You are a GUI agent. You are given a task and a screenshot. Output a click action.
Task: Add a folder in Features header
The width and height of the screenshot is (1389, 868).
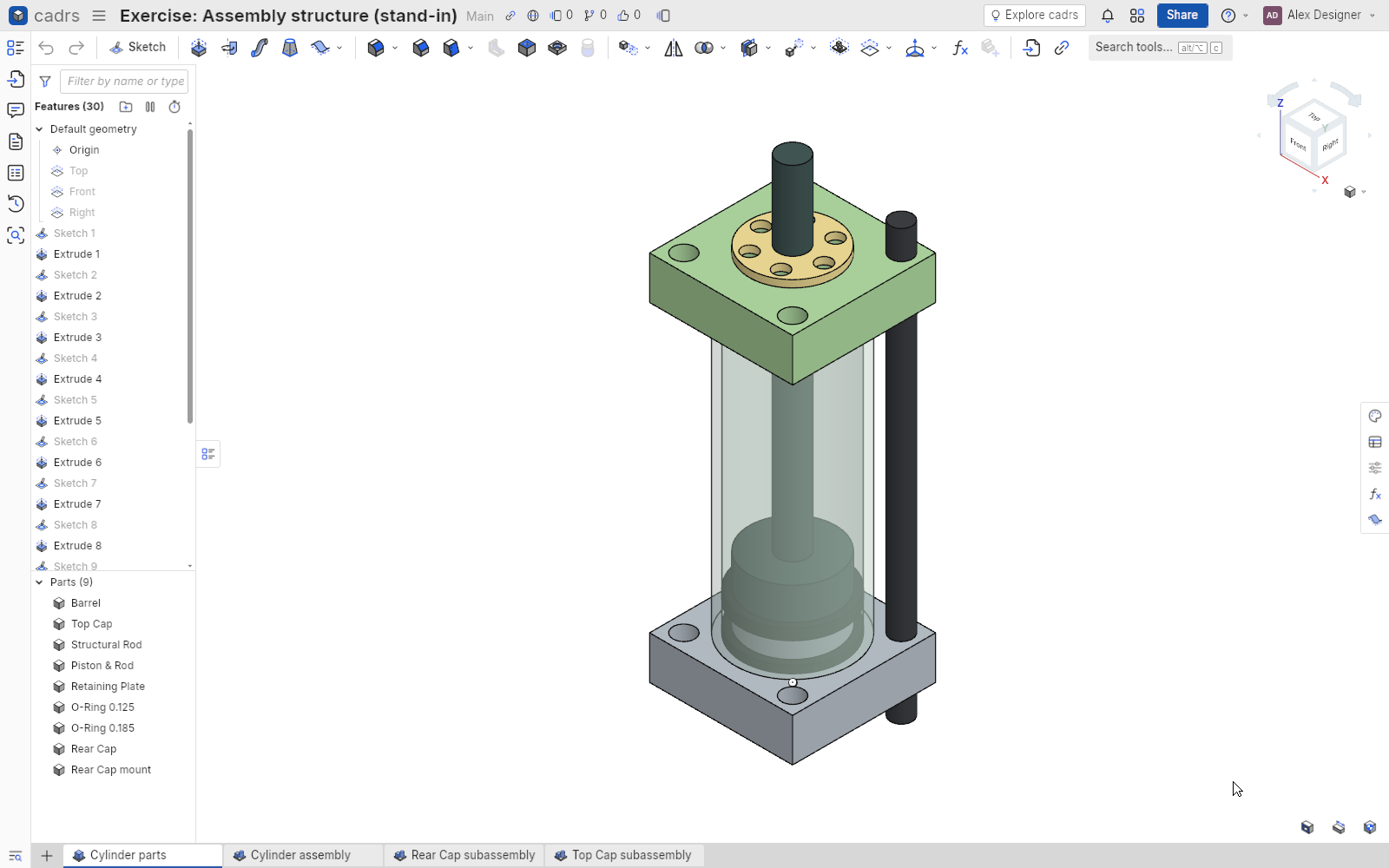click(x=126, y=107)
